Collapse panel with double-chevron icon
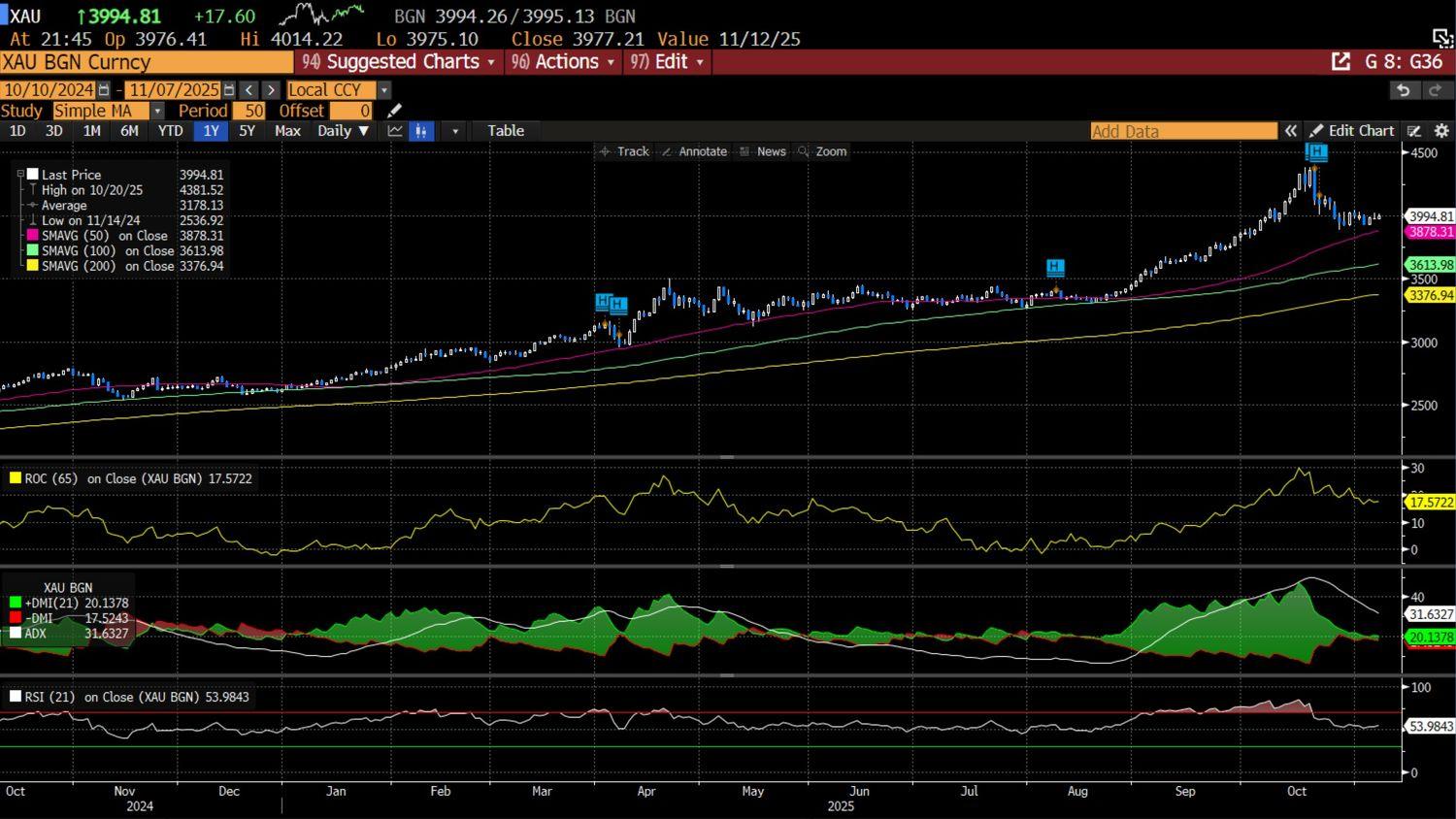The height and width of the screenshot is (819, 1456). pyautogui.click(x=1291, y=131)
